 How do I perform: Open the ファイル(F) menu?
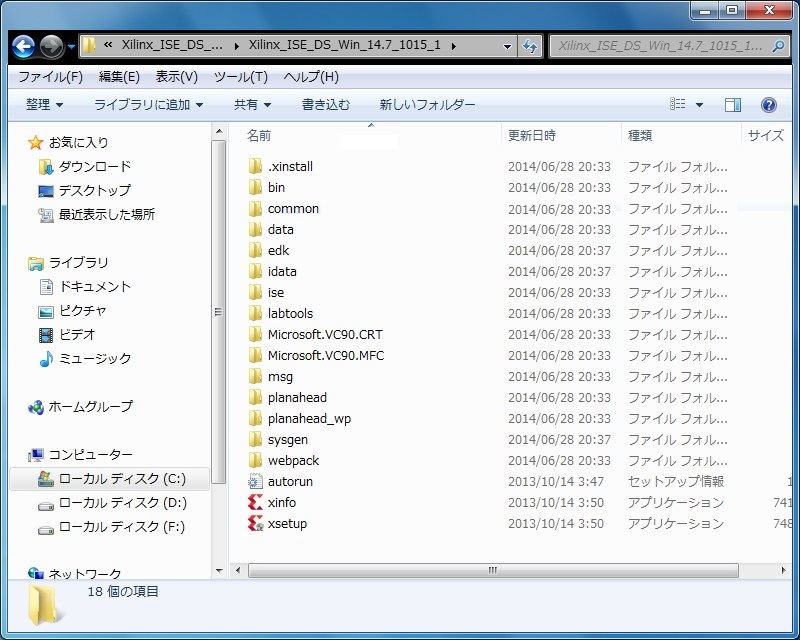51,77
